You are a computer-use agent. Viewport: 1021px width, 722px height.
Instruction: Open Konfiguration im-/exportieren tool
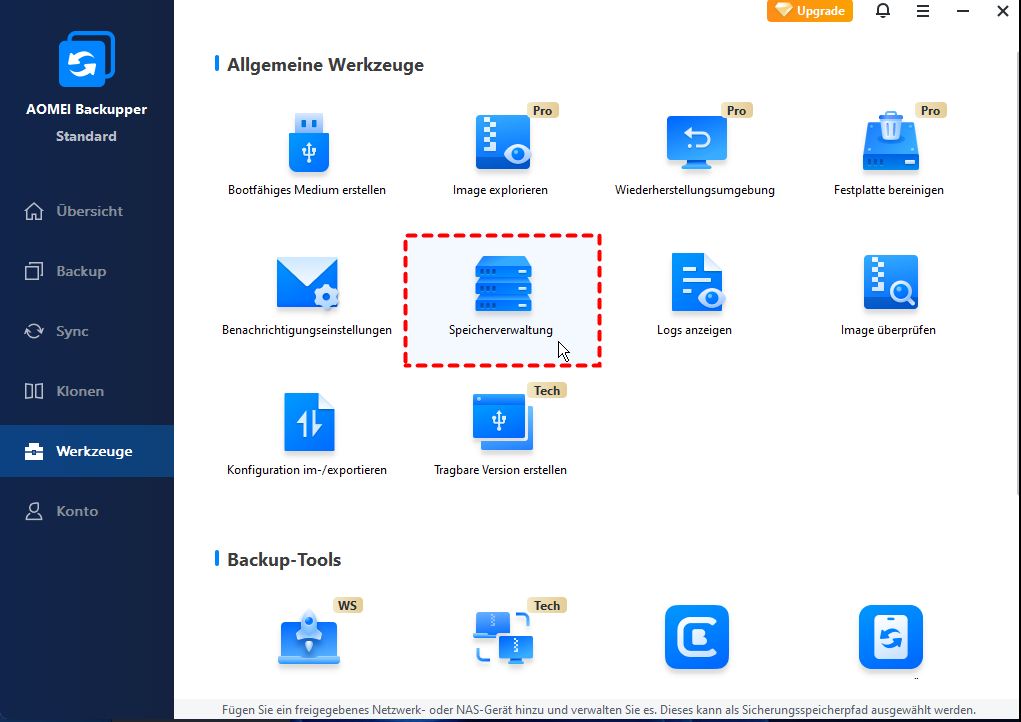[x=309, y=423]
